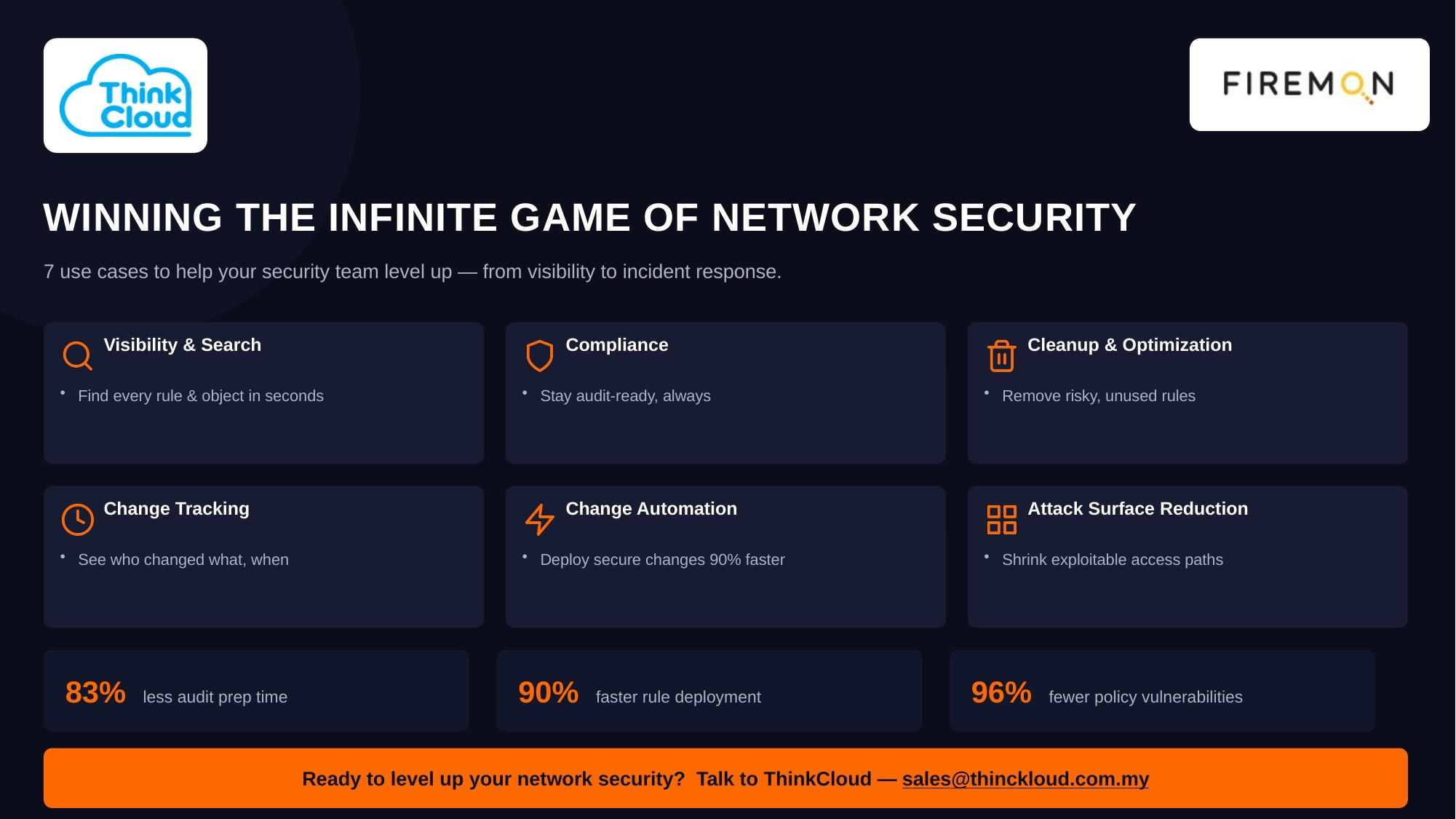Viewport: 1456px width, 819px height.
Task: Click the orange call-to-action banner text
Action: click(x=725, y=779)
